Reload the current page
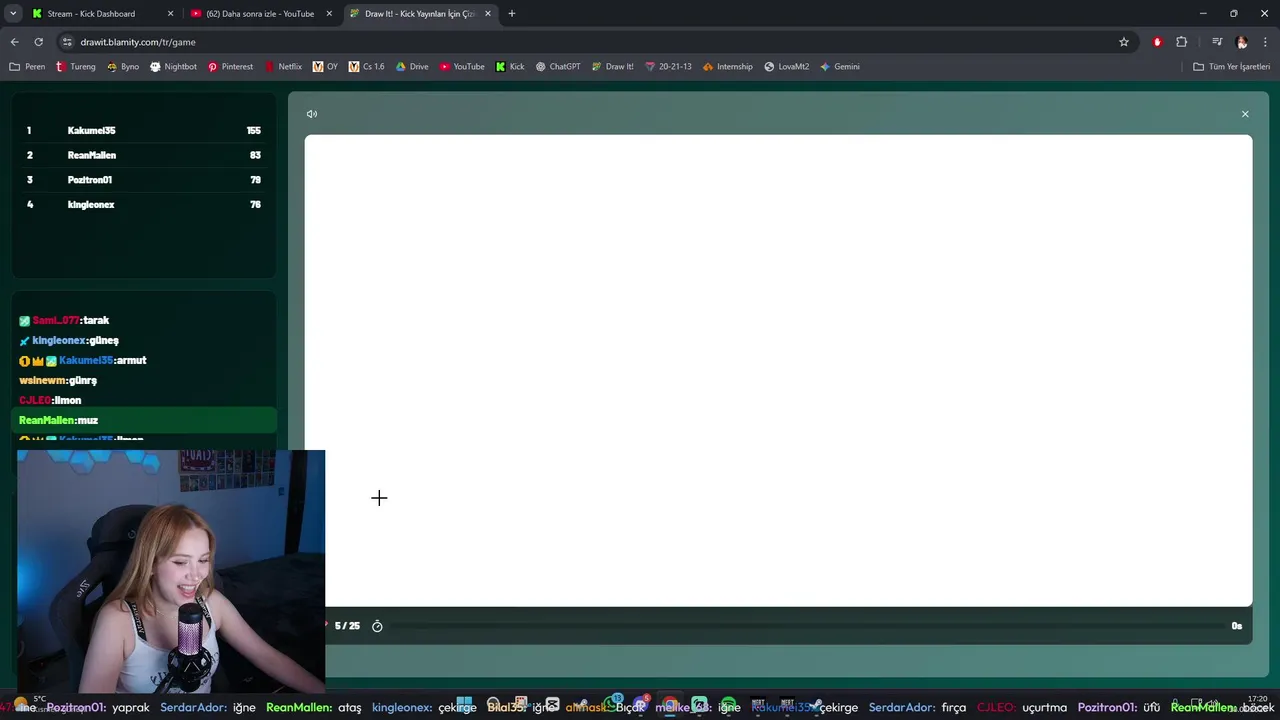This screenshot has height=720, width=1280. click(38, 42)
